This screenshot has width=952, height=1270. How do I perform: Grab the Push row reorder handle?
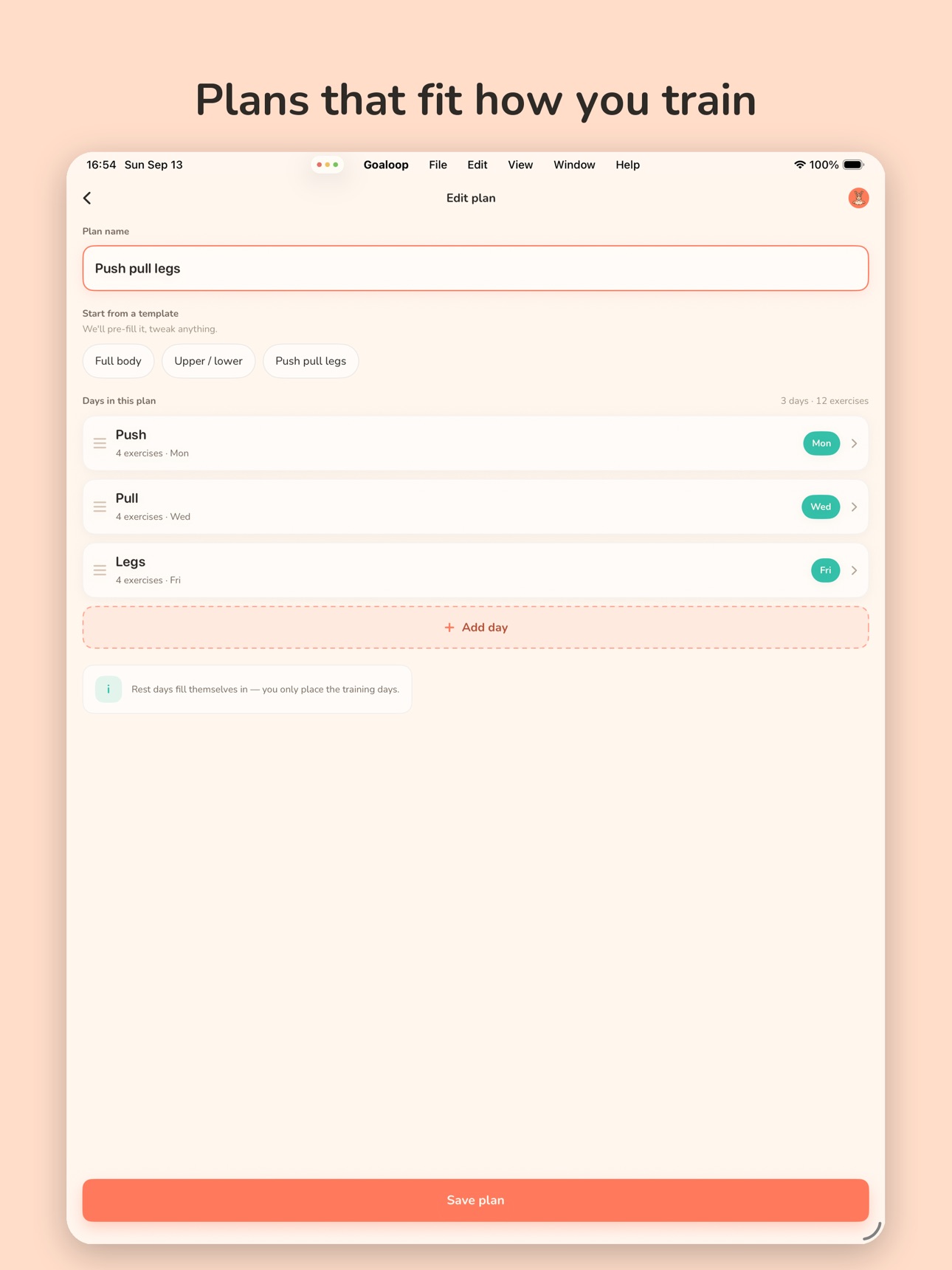pos(100,444)
